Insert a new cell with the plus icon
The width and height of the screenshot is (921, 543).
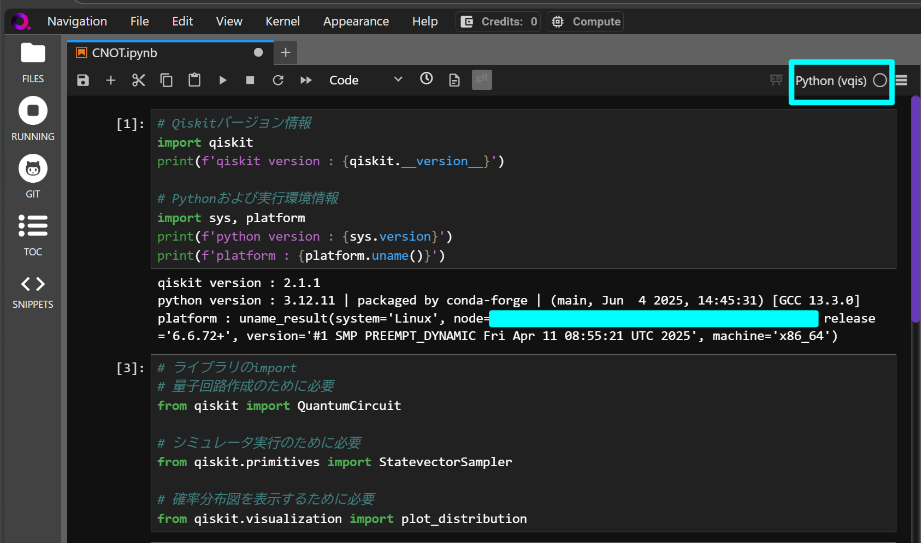point(111,80)
